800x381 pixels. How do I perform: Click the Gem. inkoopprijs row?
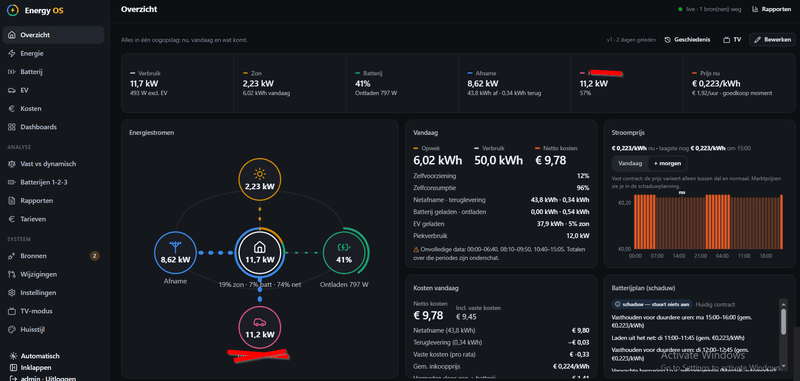pos(501,367)
